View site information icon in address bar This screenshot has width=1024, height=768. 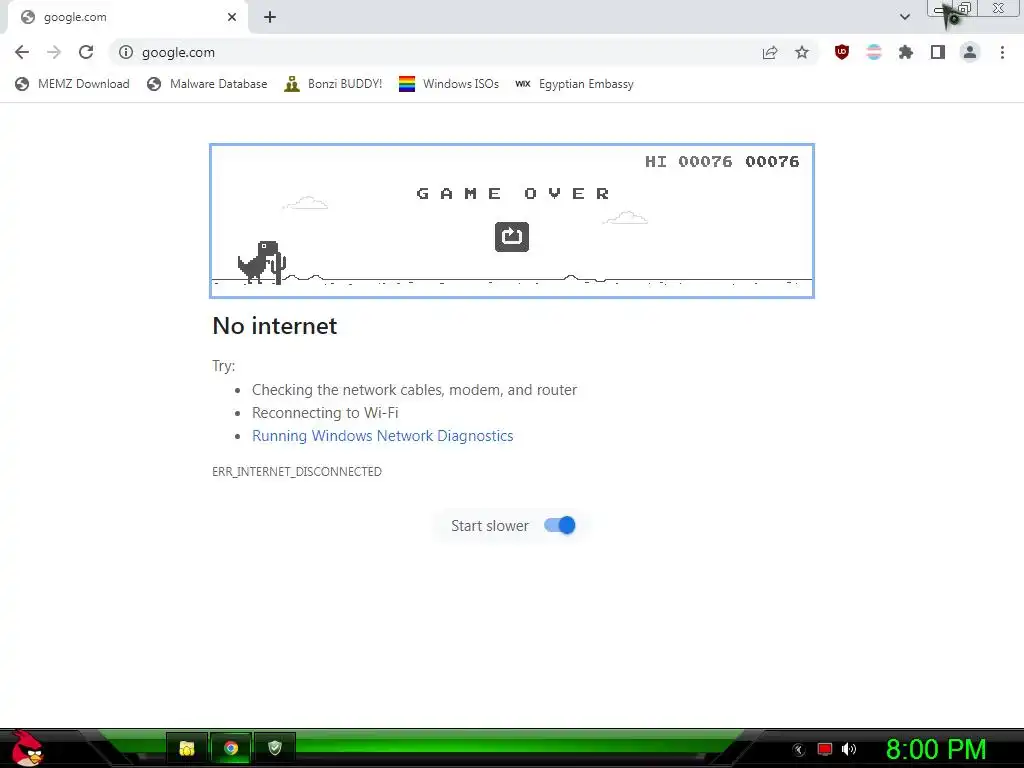click(x=126, y=52)
